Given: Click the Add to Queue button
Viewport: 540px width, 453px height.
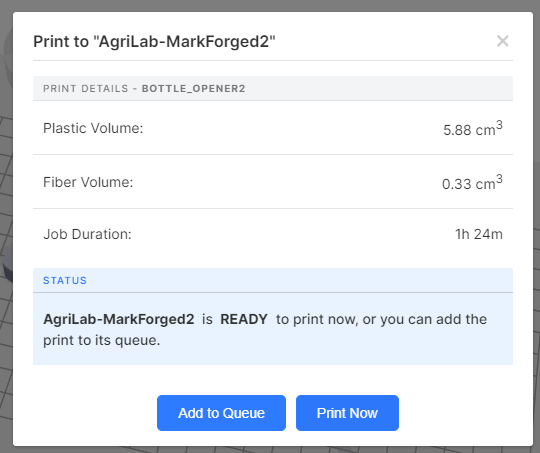Looking at the screenshot, I should (x=221, y=413).
